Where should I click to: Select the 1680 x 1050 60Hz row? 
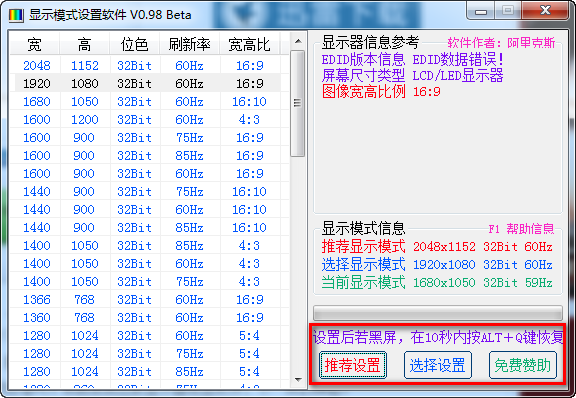(145, 101)
